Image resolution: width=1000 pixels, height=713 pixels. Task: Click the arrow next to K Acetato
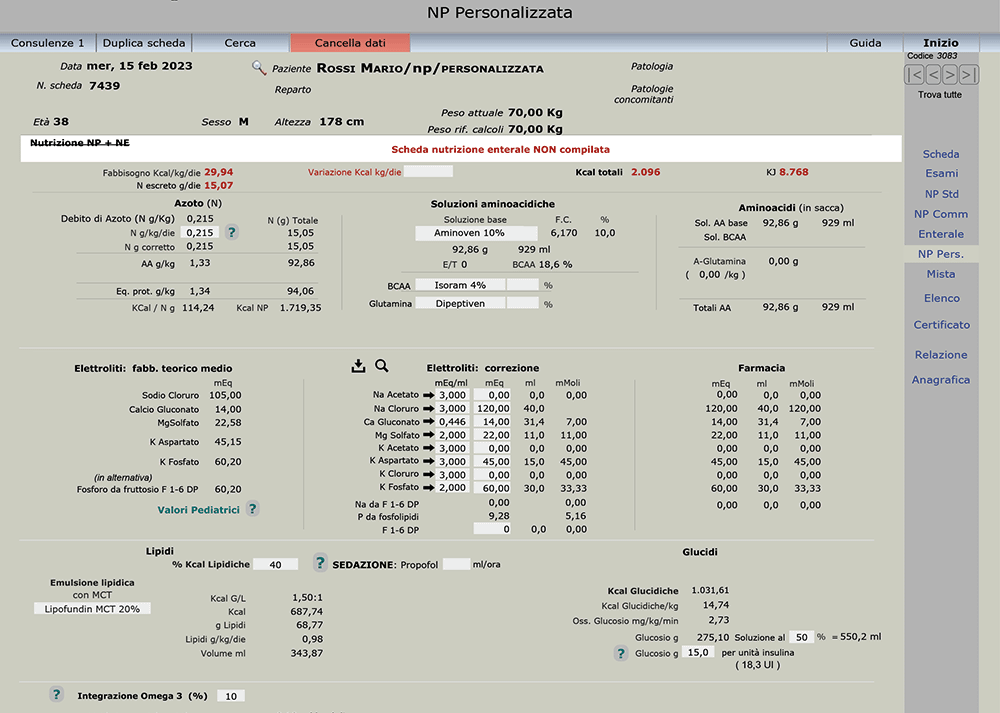(x=429, y=448)
